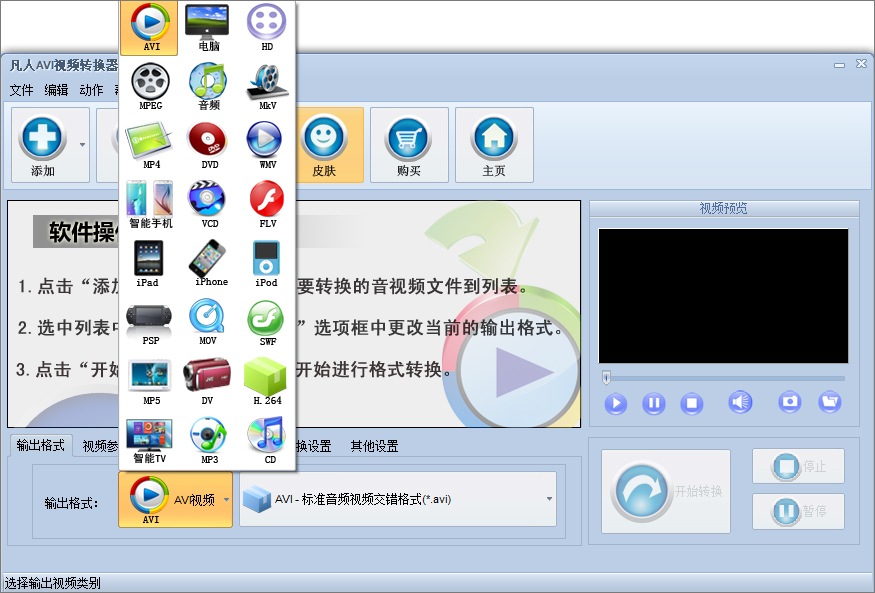Open the 文件 menu
875x593 pixels.
(21, 90)
